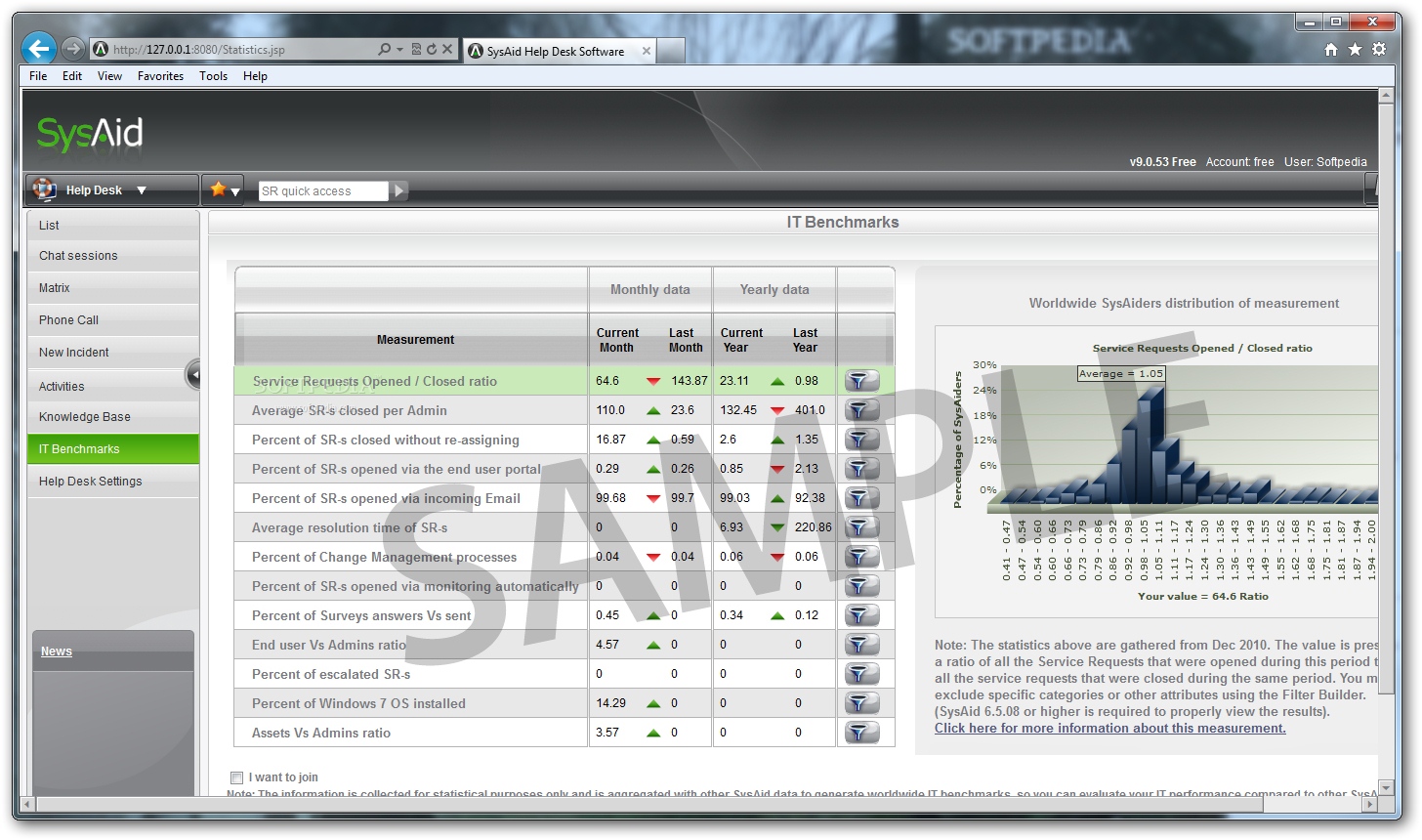The width and height of the screenshot is (1422, 840).
Task: Collapse the sidebar using the arrow handle
Action: point(194,373)
